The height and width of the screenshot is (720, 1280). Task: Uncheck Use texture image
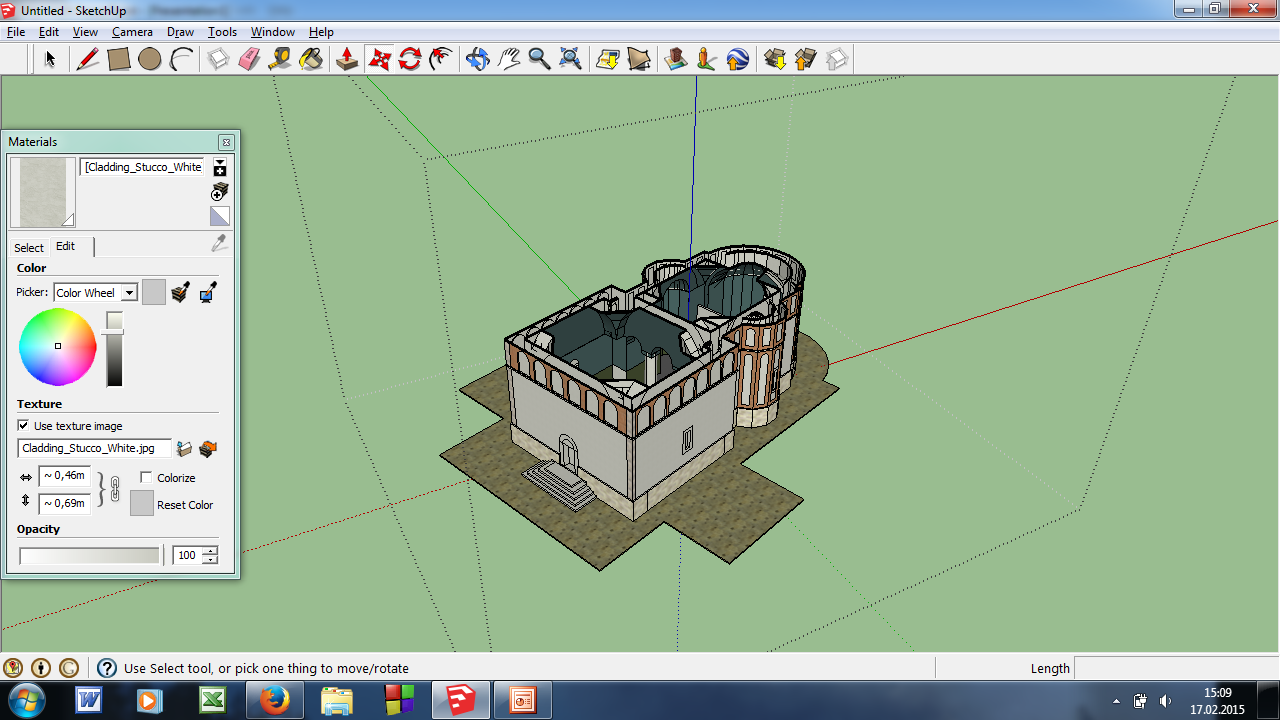click(24, 426)
